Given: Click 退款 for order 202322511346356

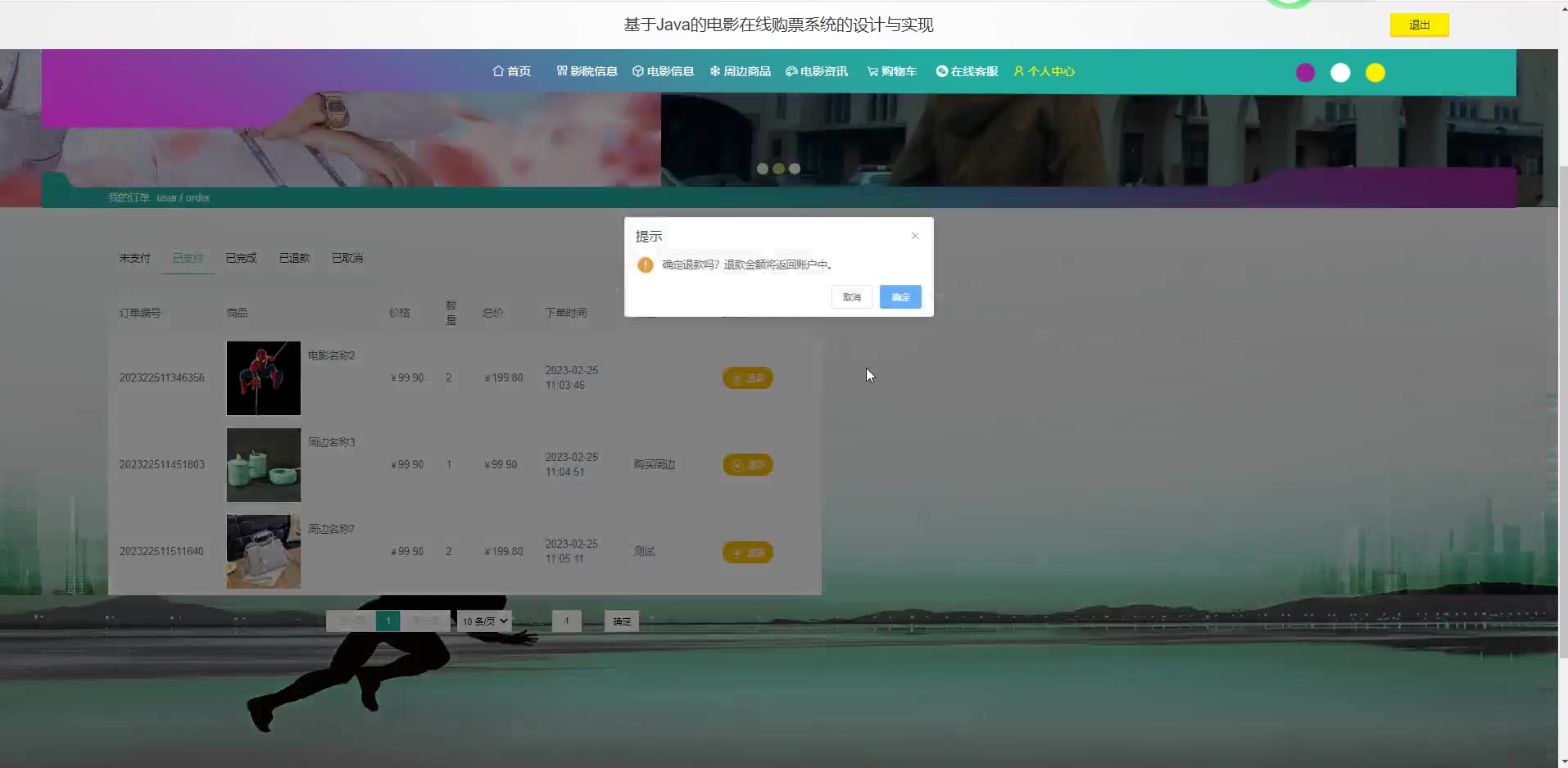Looking at the screenshot, I should [748, 378].
